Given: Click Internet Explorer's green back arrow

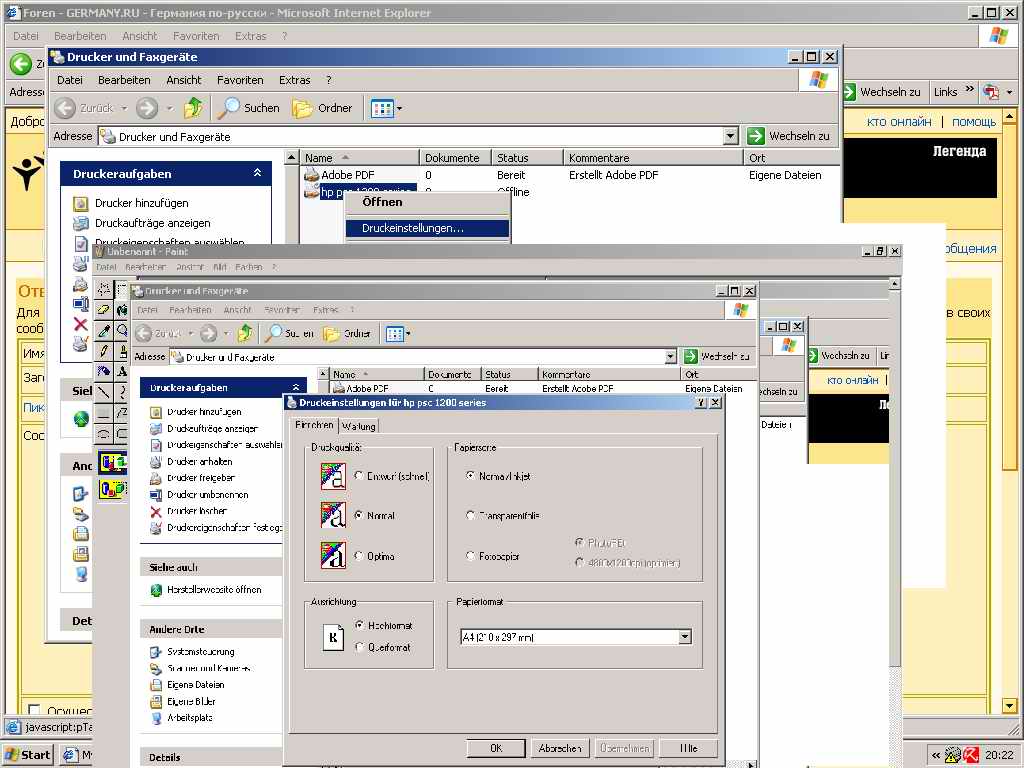Looking at the screenshot, I should [x=21, y=63].
